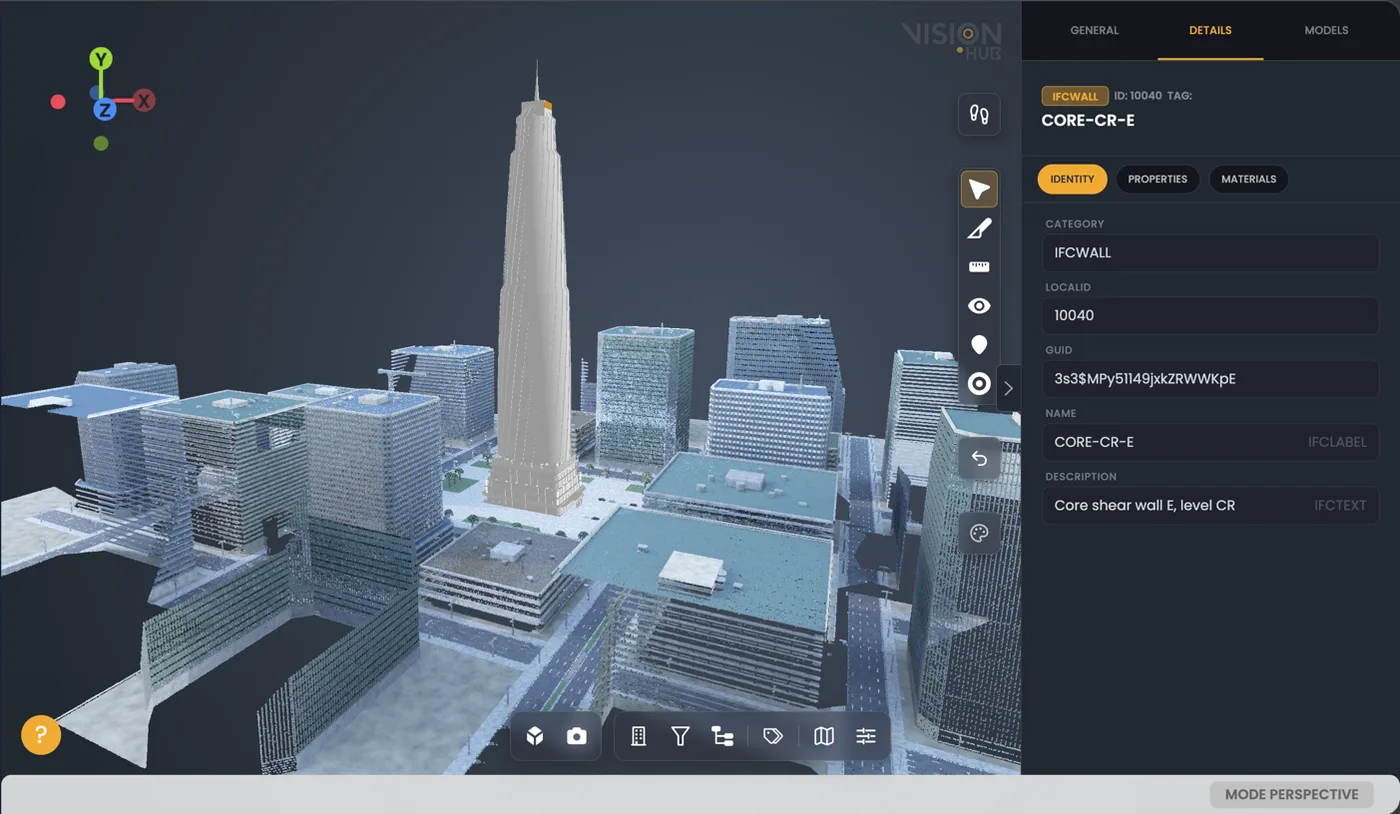Collapse the side panel with chevron arrow
The width and height of the screenshot is (1400, 814).
1008,389
